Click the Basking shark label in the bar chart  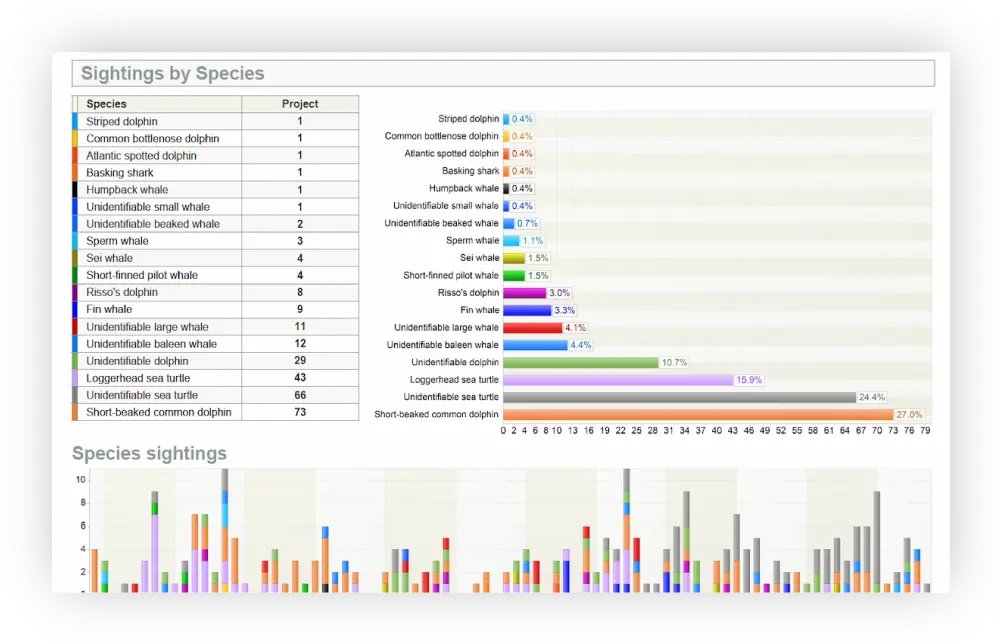click(471, 172)
